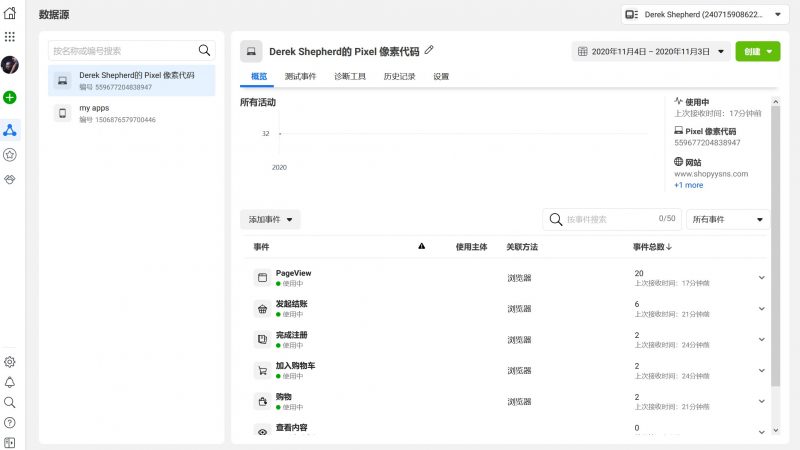Click the +1 more websites link
Viewport: 800px width, 450px height.
(x=688, y=185)
